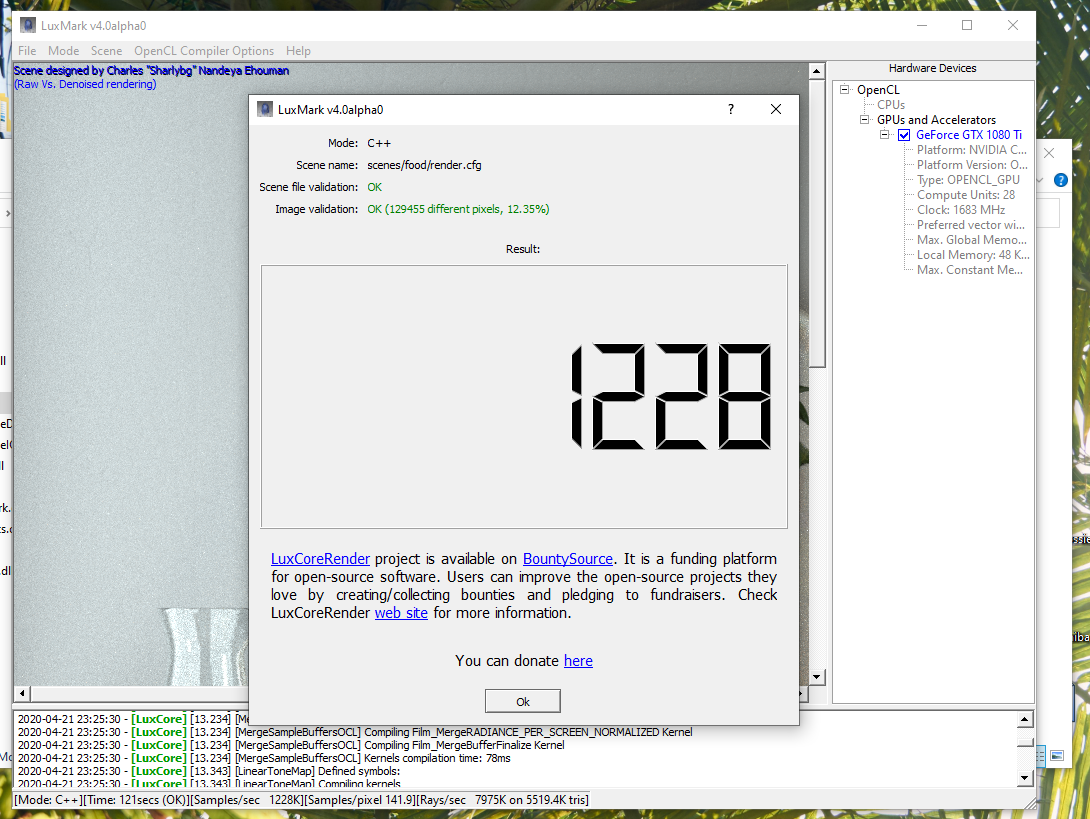Viewport: 1090px width, 819px height.
Task: Minimize the LuxMark main window
Action: (x=922, y=26)
